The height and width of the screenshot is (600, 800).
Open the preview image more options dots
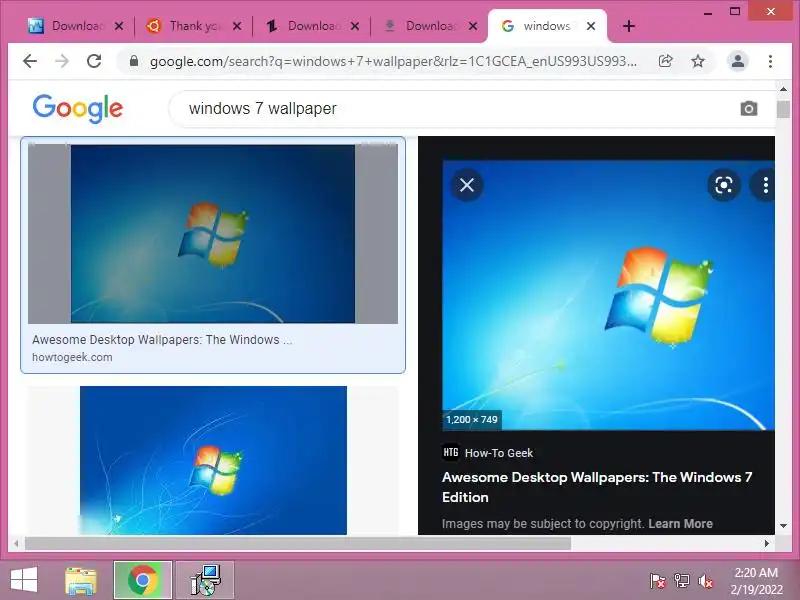(x=765, y=185)
